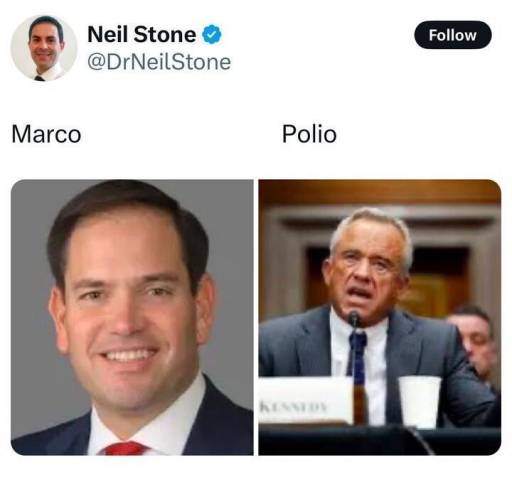Screen dimensions: 512x477
Task: Click the dark table edge in right photo
Action: pos(380,440)
